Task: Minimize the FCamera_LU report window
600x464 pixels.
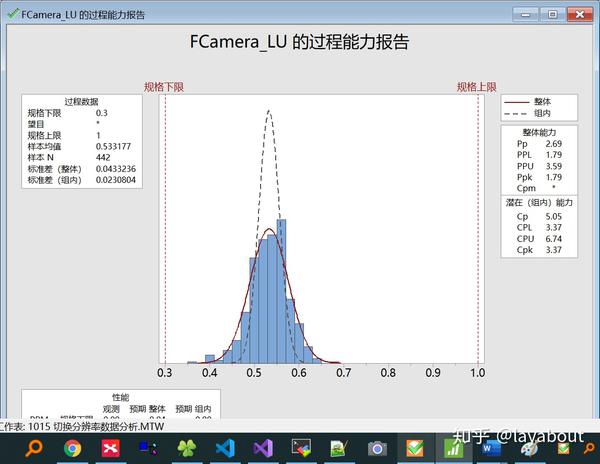Action: click(525, 15)
